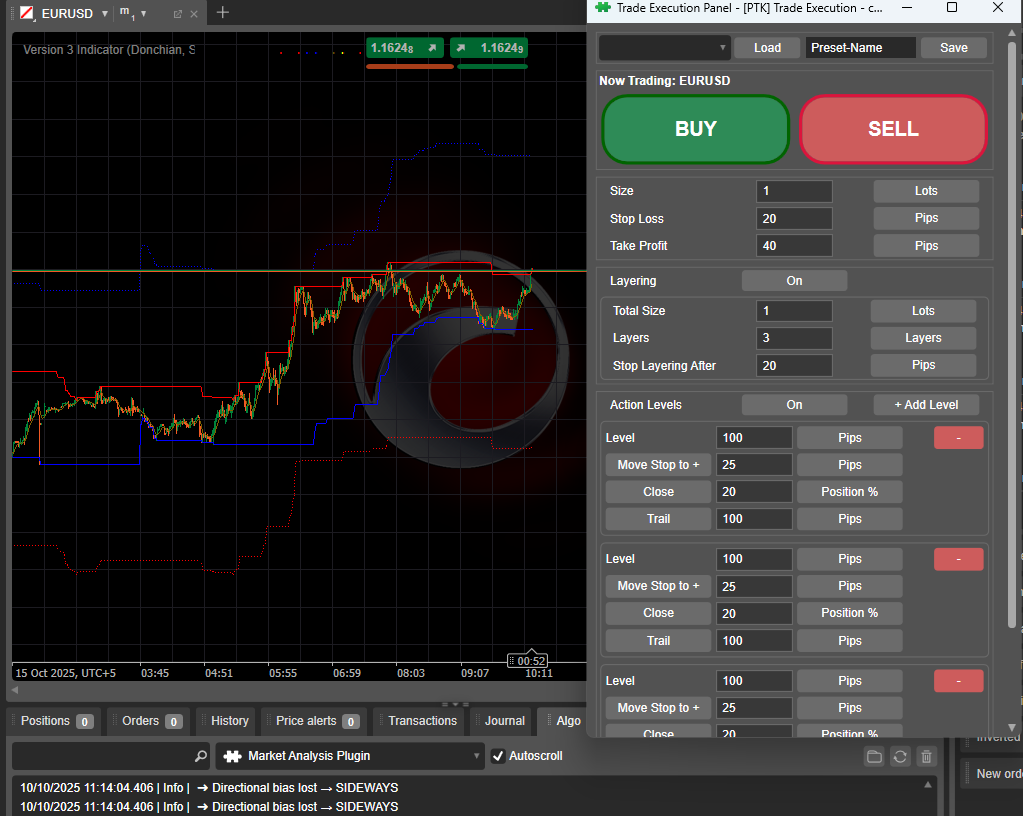Remove the first action level
Screen dimensions: 1023x816
pos(958,438)
